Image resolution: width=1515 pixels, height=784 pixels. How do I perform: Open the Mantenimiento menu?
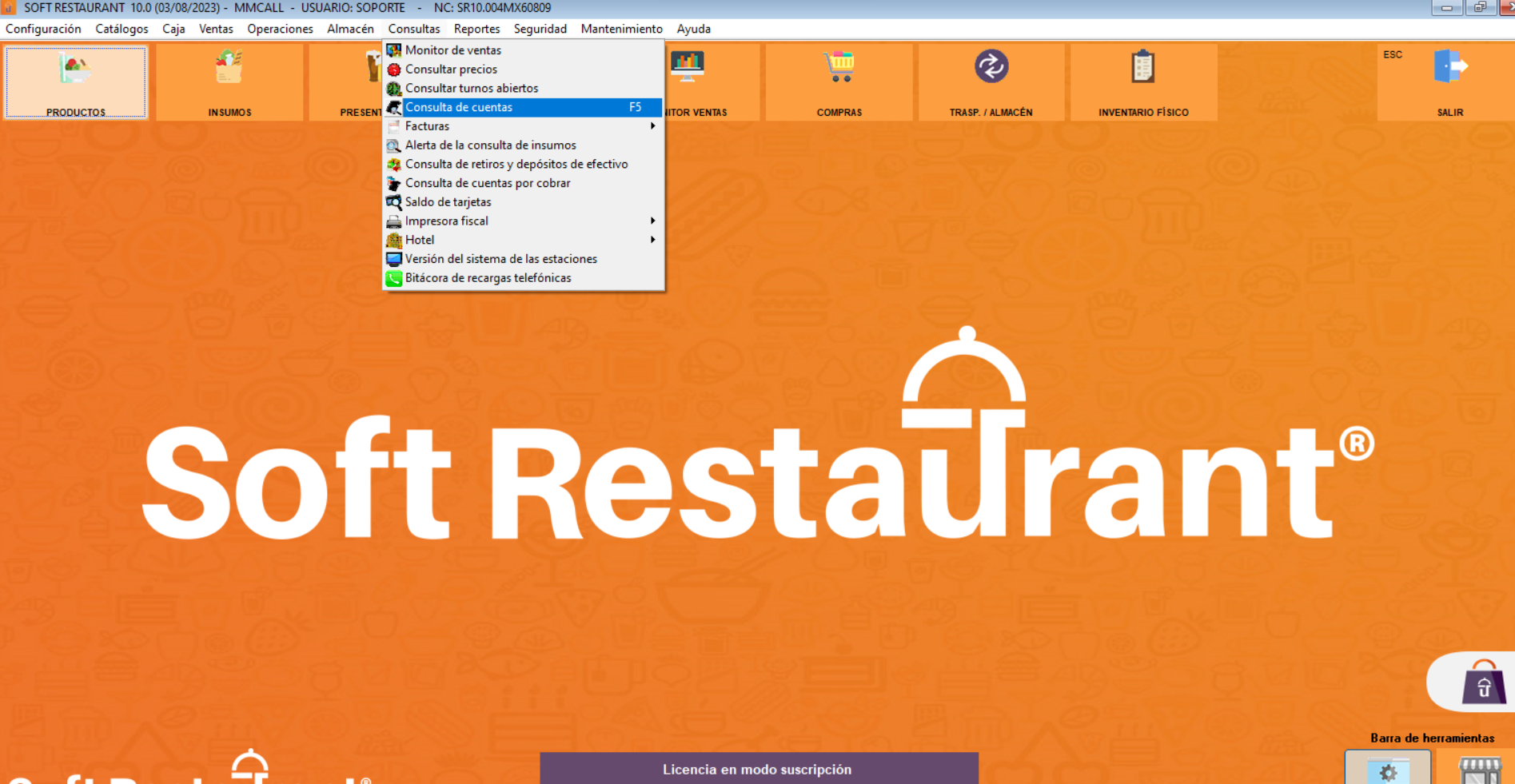pyautogui.click(x=621, y=29)
